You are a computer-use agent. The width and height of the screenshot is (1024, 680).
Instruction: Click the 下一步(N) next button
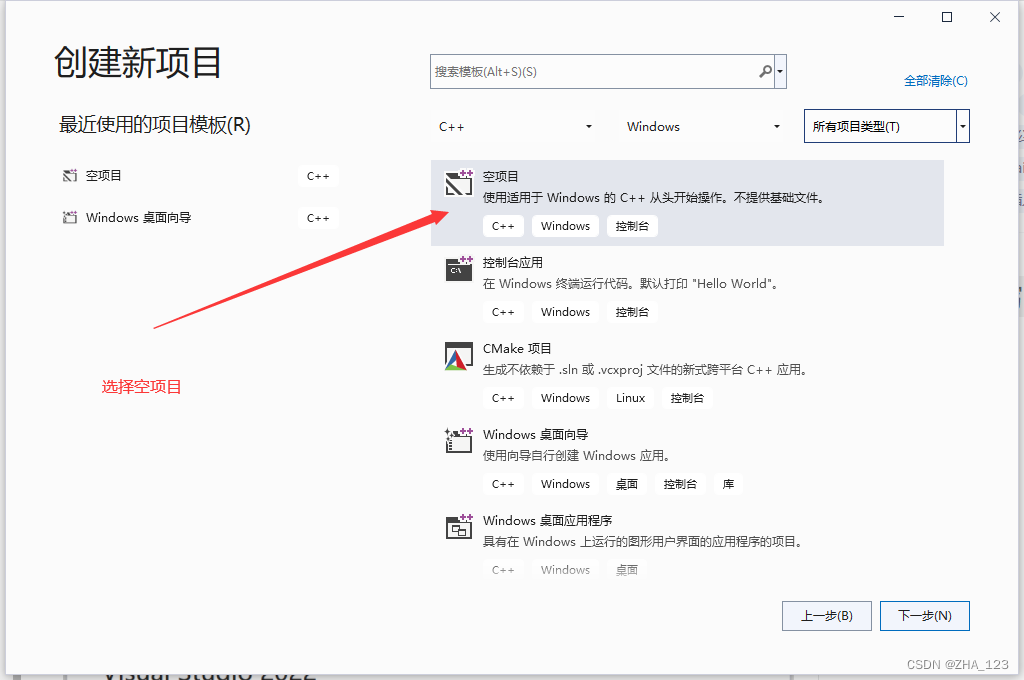(925, 616)
